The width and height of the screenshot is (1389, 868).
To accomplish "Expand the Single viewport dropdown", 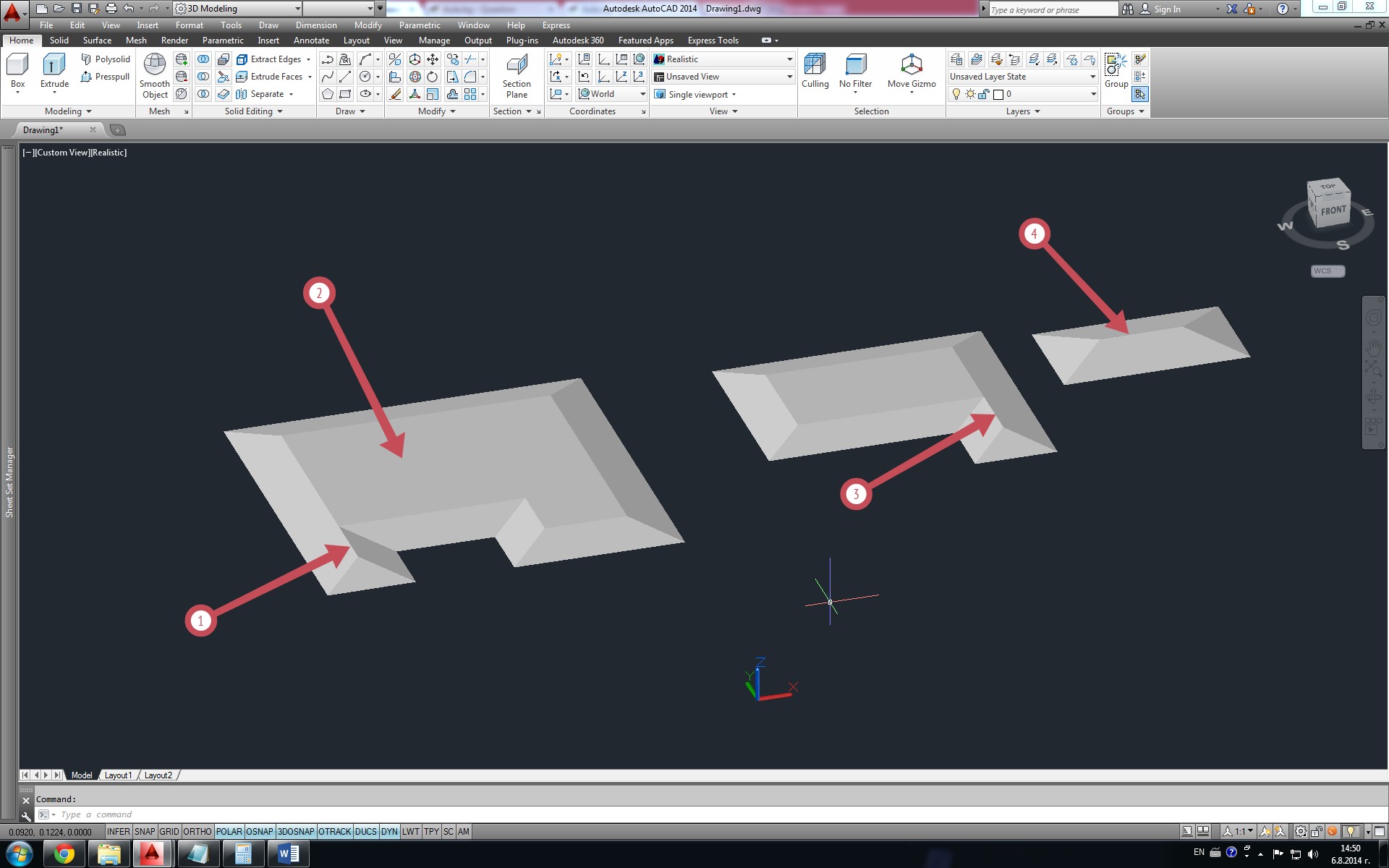I will [695, 94].
